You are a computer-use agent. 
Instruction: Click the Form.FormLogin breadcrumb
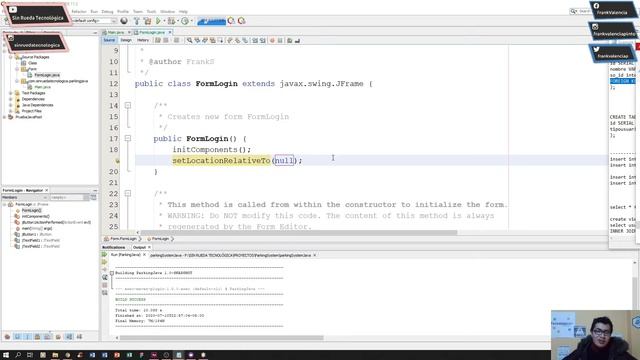pos(123,239)
